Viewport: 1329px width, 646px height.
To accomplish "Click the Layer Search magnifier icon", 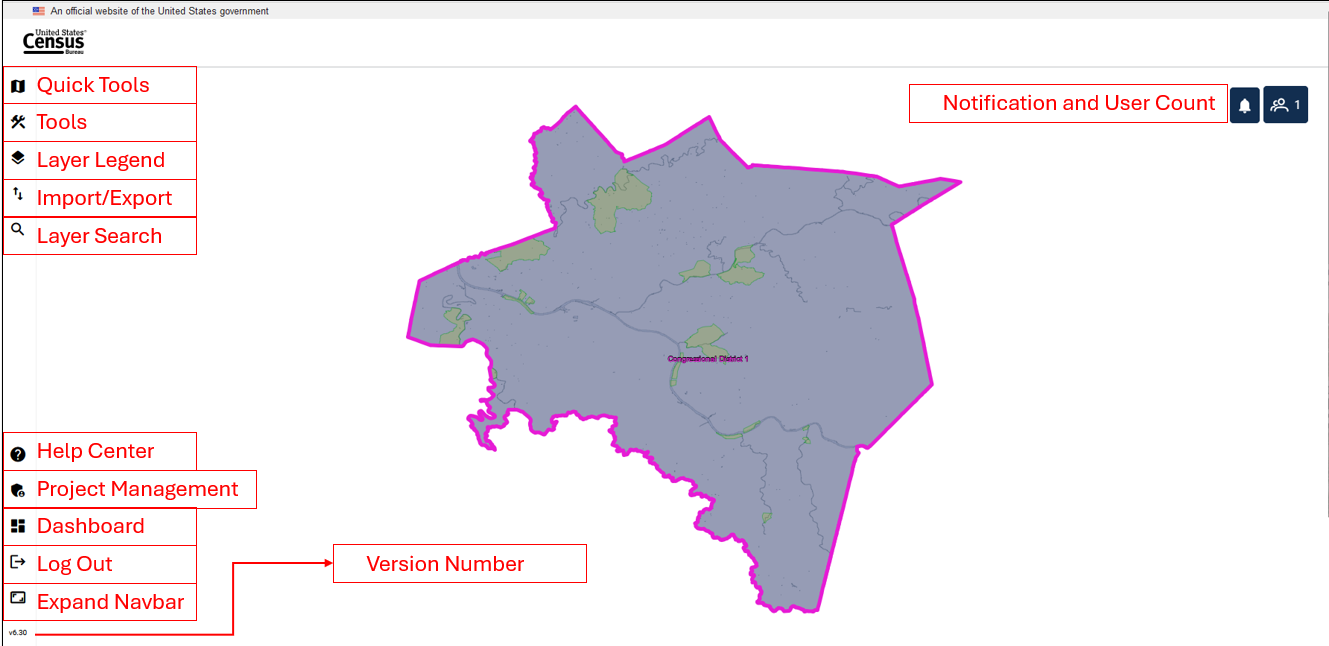I will pos(17,231).
